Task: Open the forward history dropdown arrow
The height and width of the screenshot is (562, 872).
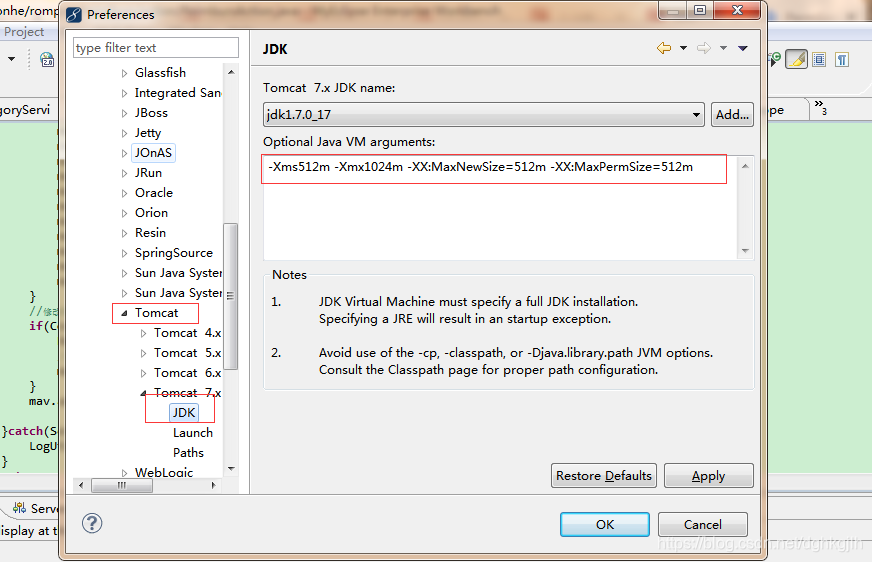Action: coord(724,48)
